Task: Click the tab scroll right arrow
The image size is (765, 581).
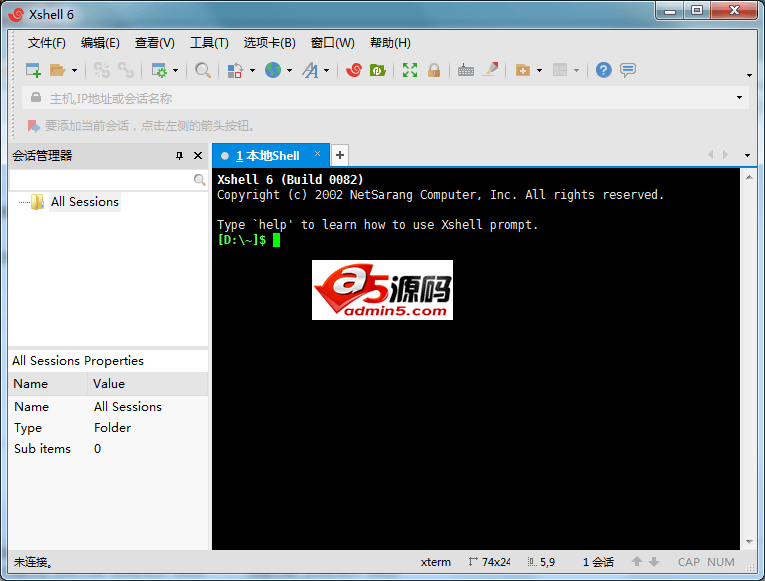Action: 725,155
